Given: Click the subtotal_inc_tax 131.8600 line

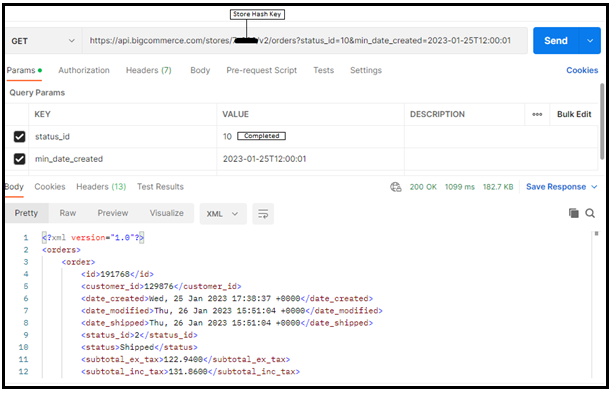Looking at the screenshot, I should coord(190,371).
